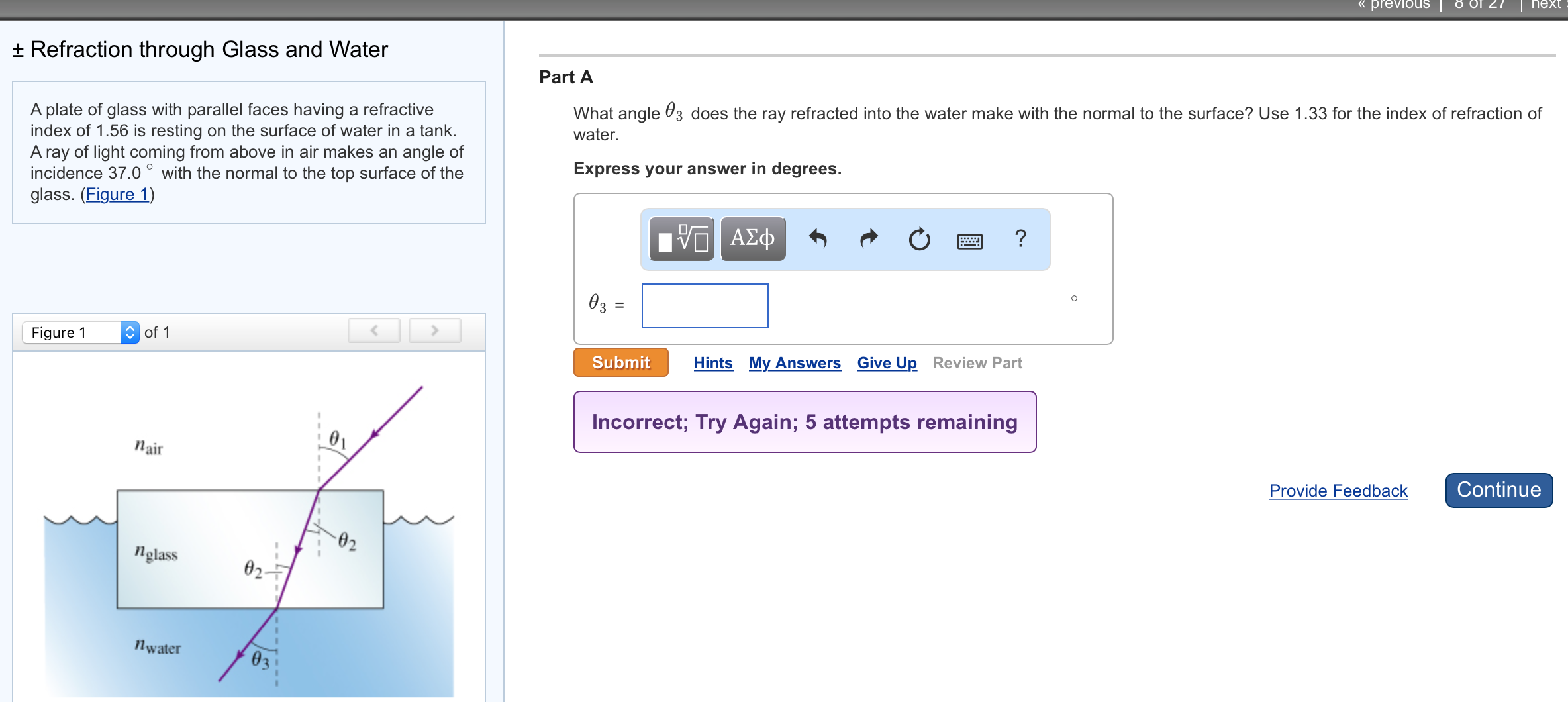
Task: Show the on-screen keyboard icon
Action: [969, 240]
